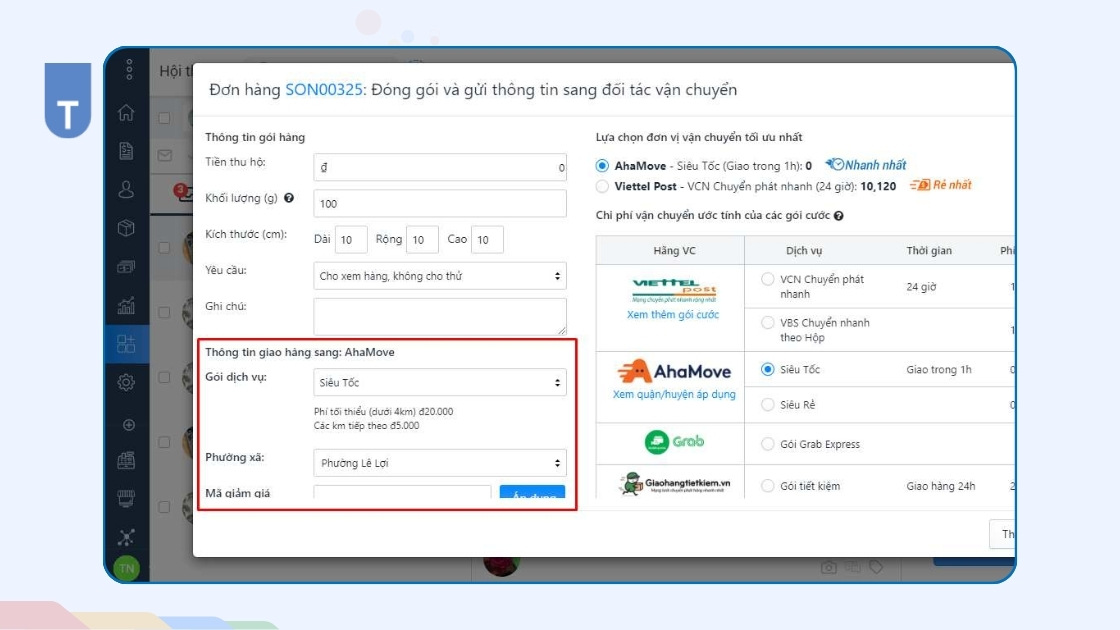Expand the Gói dịch vụ Siêu Tốc dropdown
The height and width of the screenshot is (630, 1120).
[x=440, y=382]
